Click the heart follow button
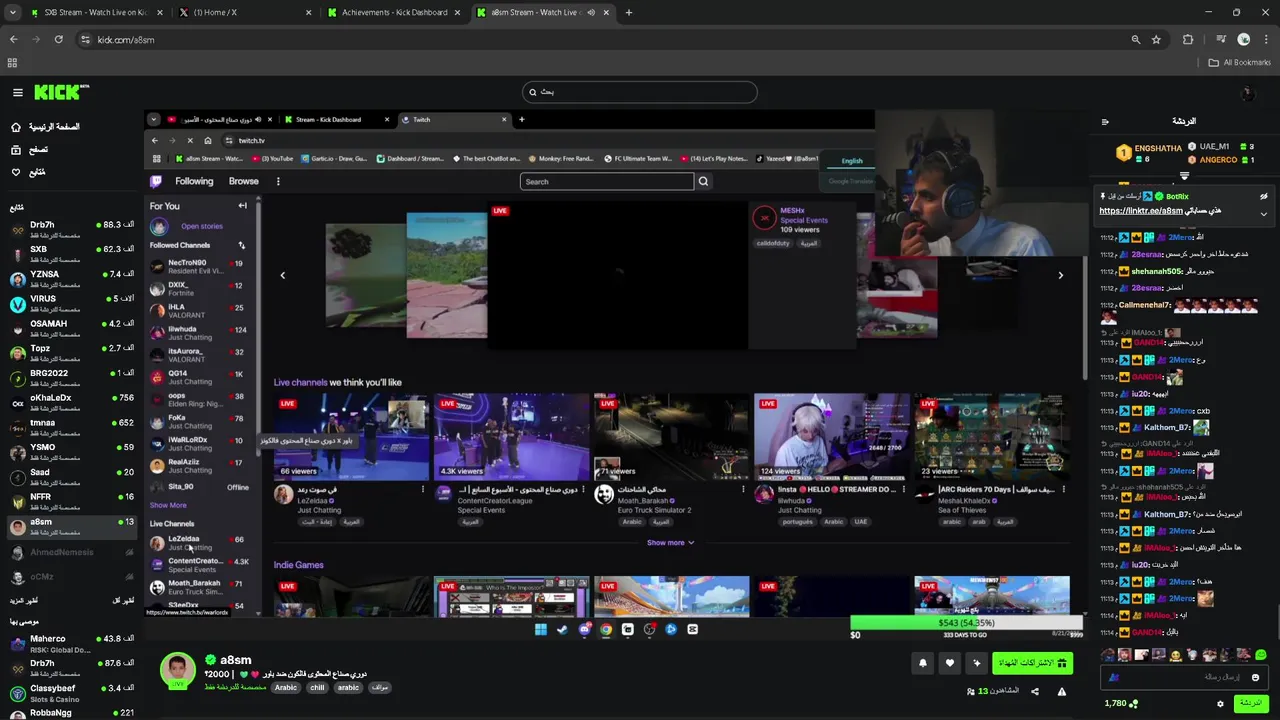This screenshot has height=720, width=1280. [950, 663]
